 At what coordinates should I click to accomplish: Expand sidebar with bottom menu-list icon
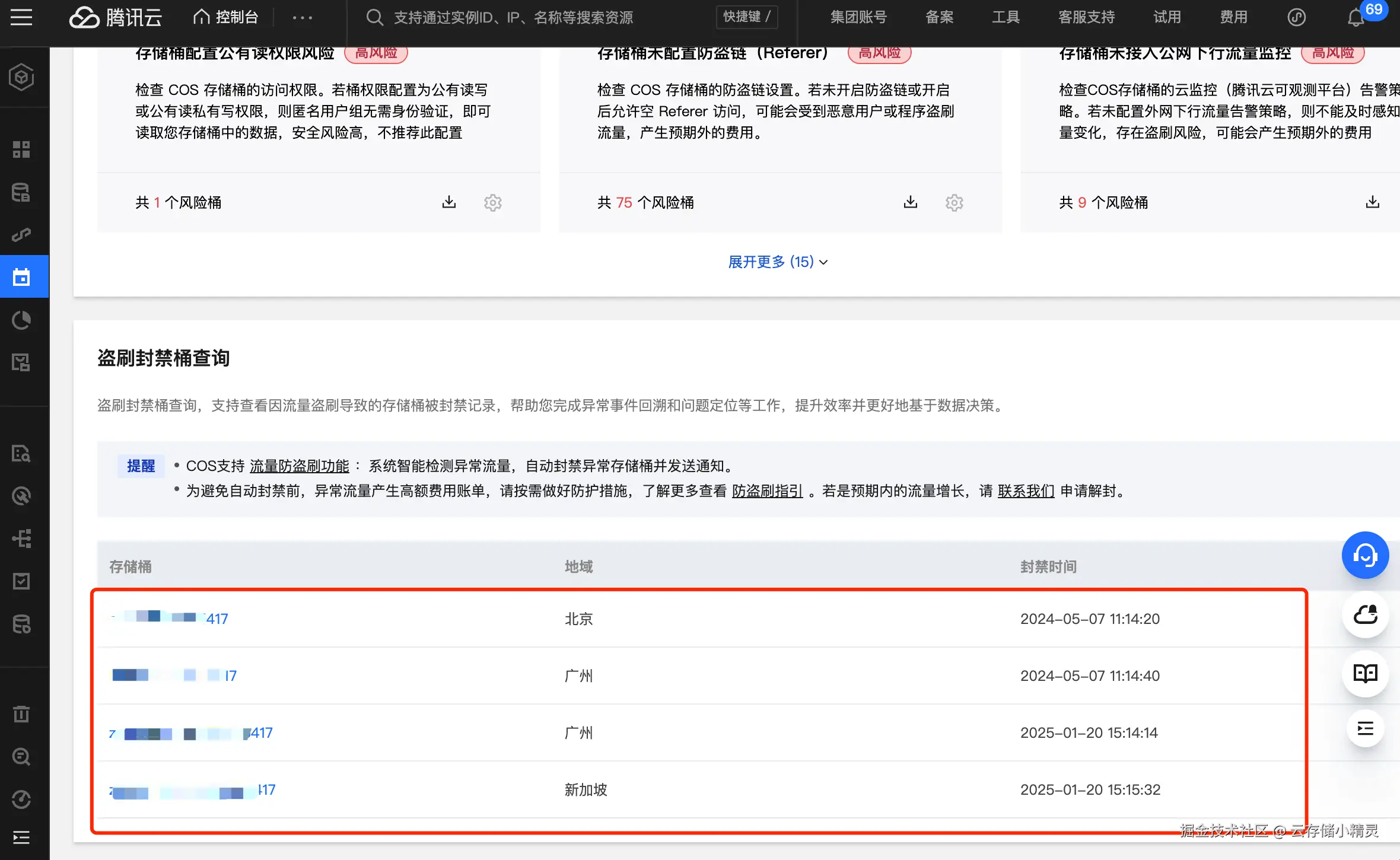coord(22,837)
